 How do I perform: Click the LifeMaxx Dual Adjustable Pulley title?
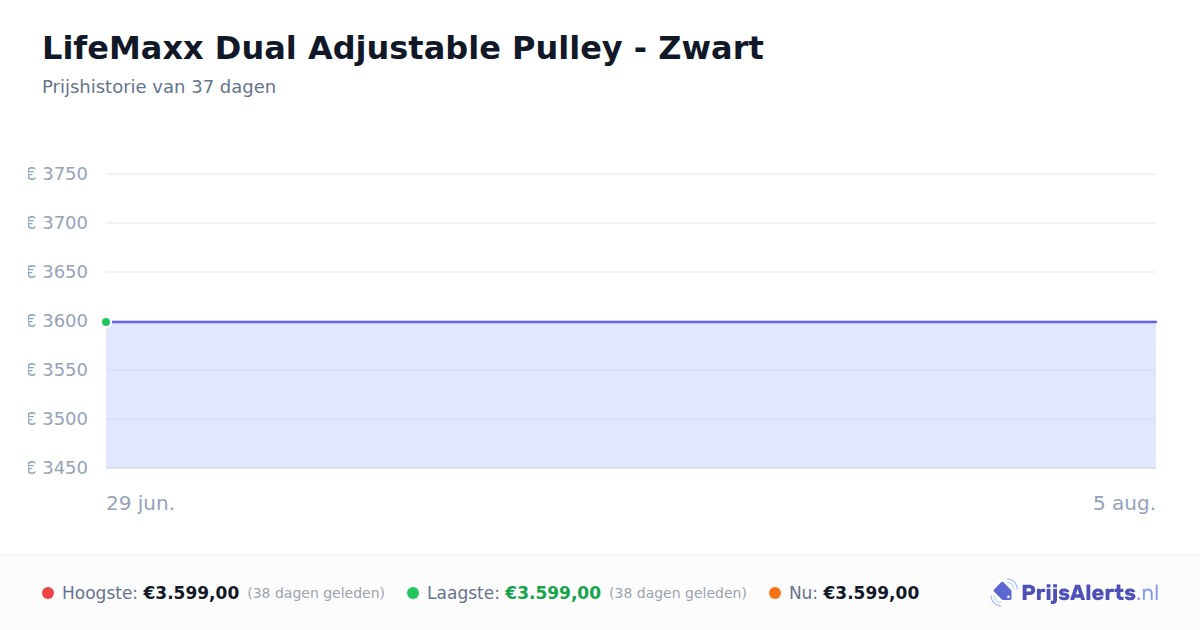click(x=403, y=48)
